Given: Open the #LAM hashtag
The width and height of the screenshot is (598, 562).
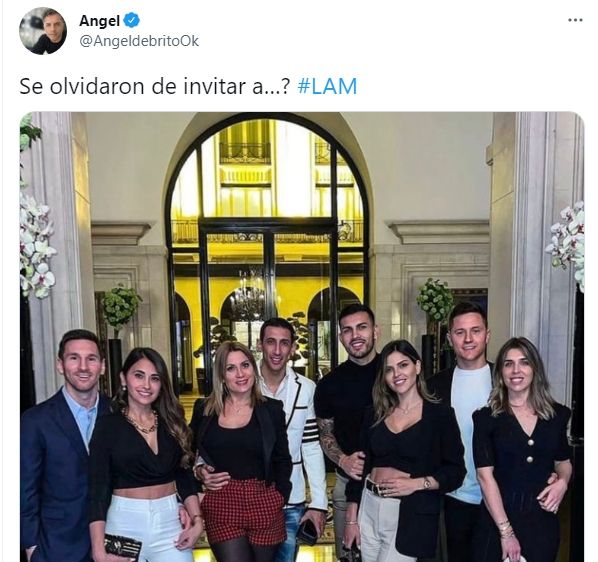Looking at the screenshot, I should (327, 86).
